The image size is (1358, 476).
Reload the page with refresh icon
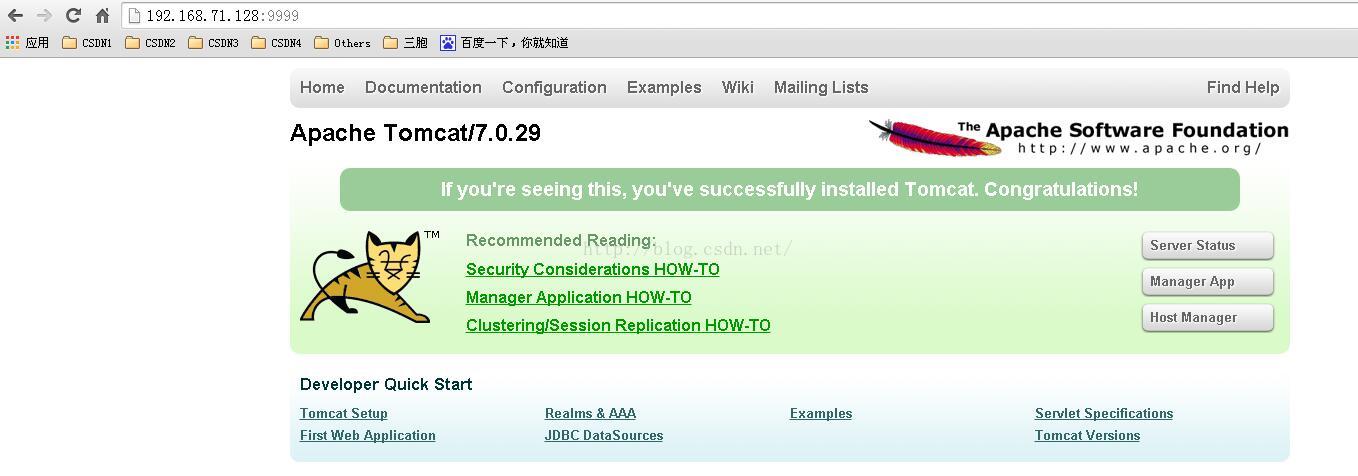pyautogui.click(x=73, y=15)
